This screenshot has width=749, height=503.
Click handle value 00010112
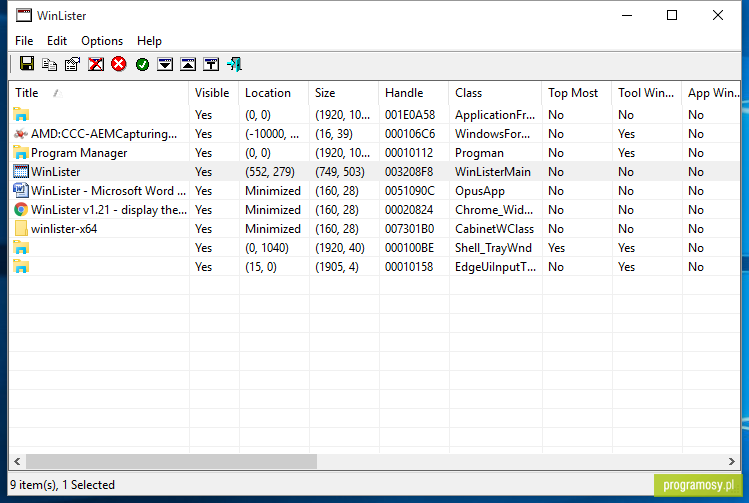point(409,153)
